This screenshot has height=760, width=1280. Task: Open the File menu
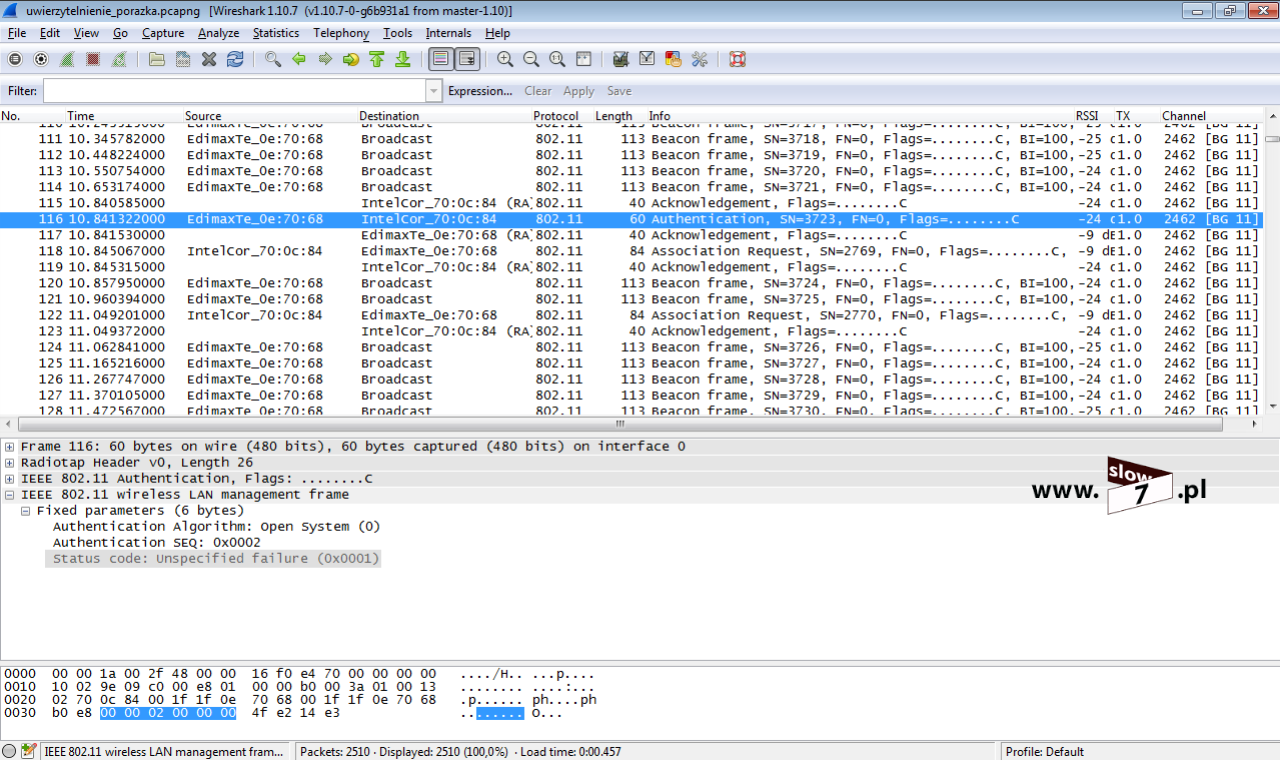point(17,33)
